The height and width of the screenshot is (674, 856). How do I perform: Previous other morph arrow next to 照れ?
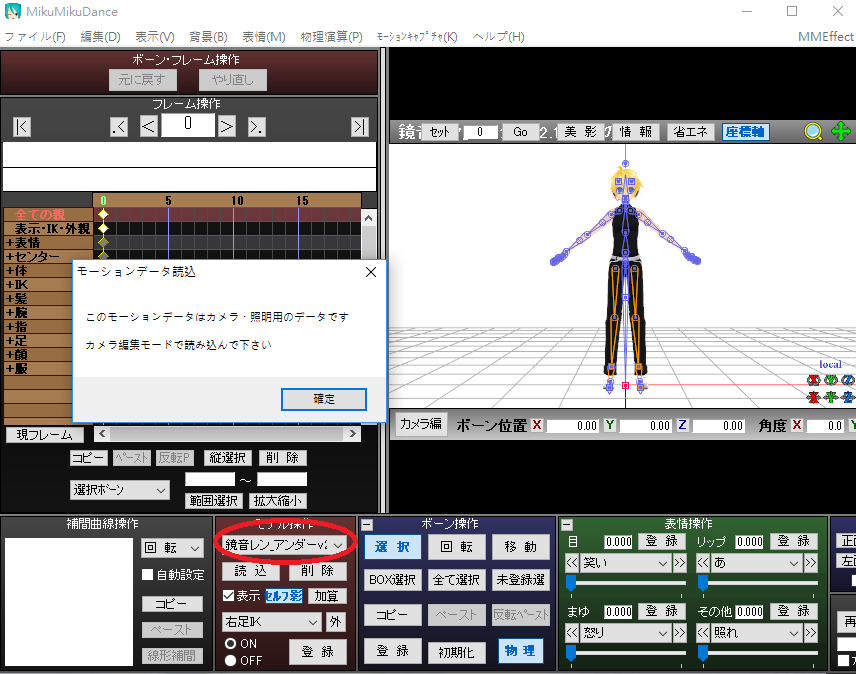tap(703, 633)
